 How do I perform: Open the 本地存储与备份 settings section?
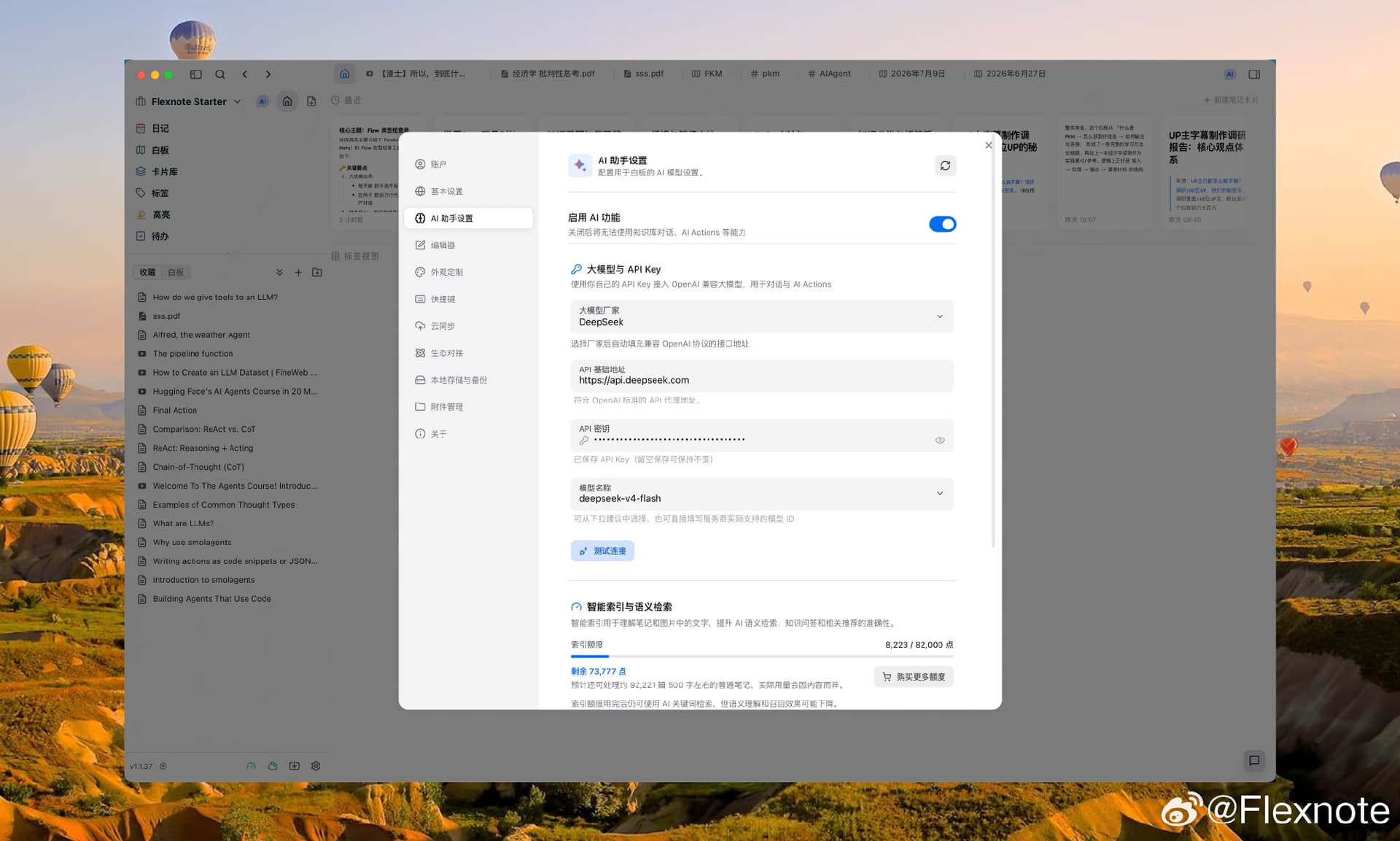pos(468,380)
